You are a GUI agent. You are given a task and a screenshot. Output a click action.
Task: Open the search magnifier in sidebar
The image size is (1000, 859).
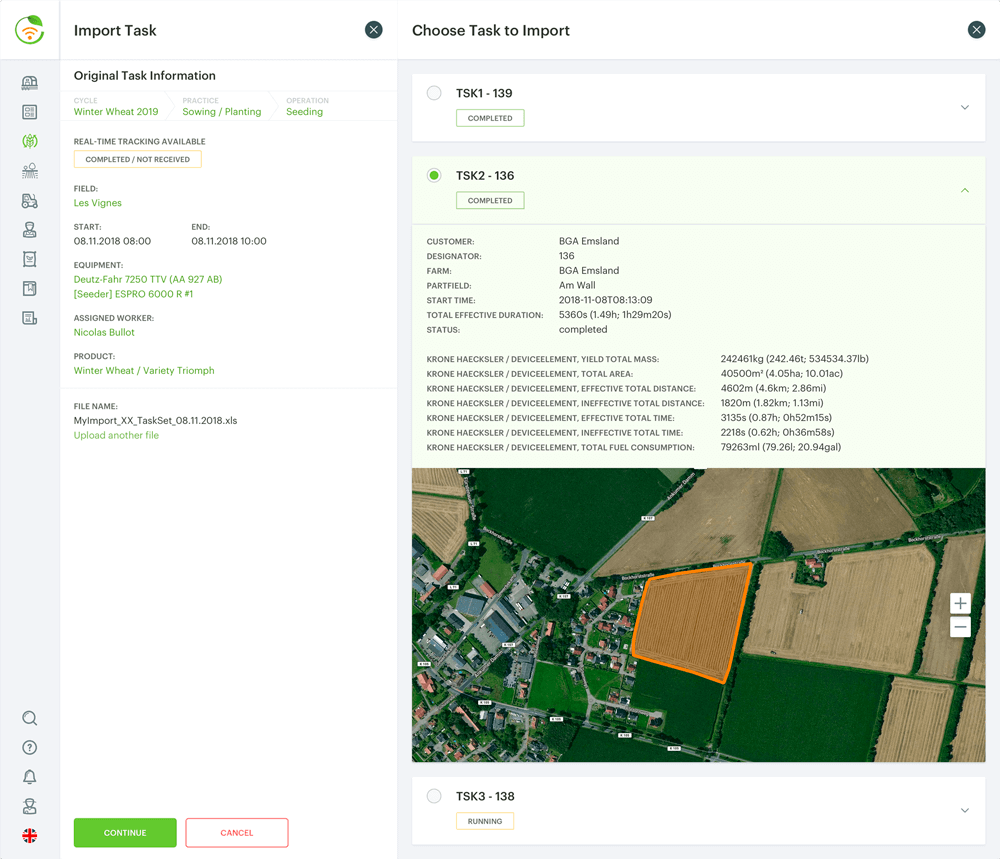click(x=30, y=718)
